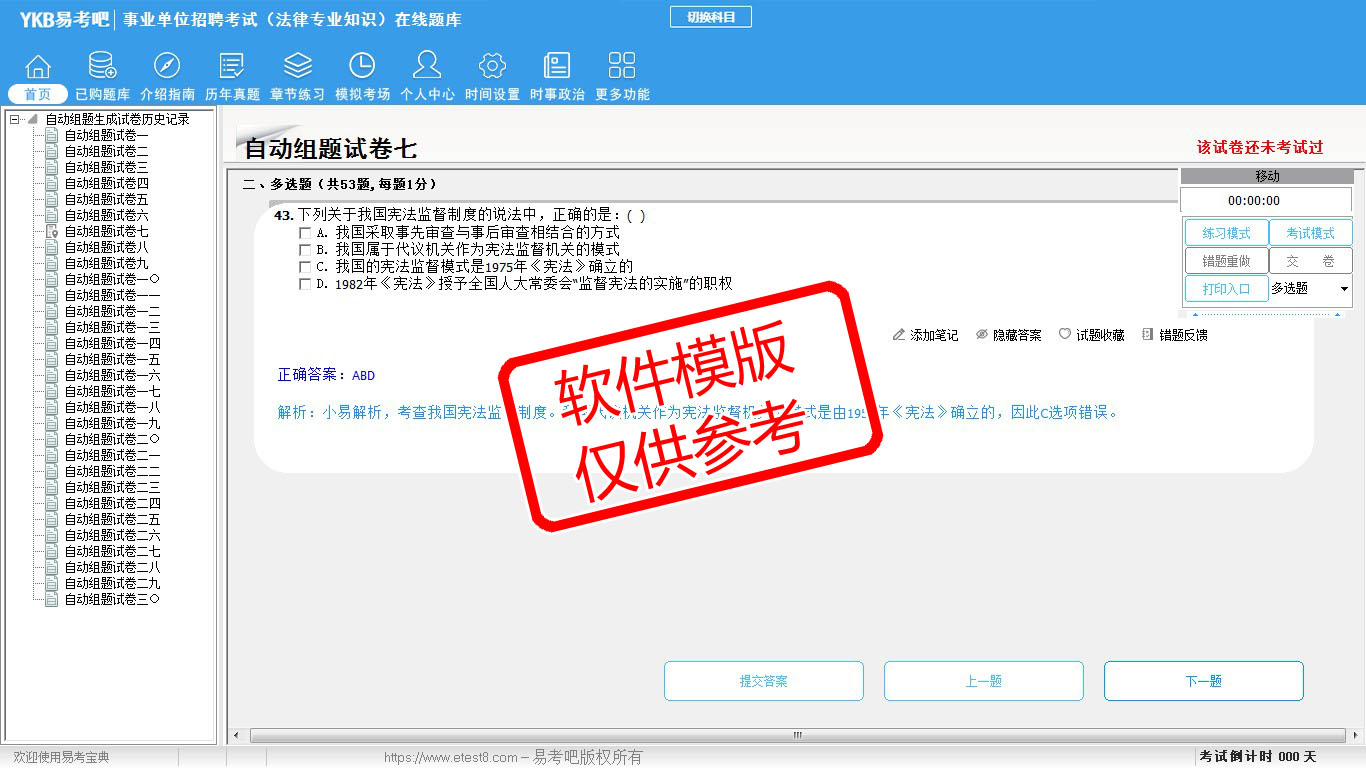Click the 切换科目 button
The height and width of the screenshot is (768, 1366).
[x=710, y=17]
